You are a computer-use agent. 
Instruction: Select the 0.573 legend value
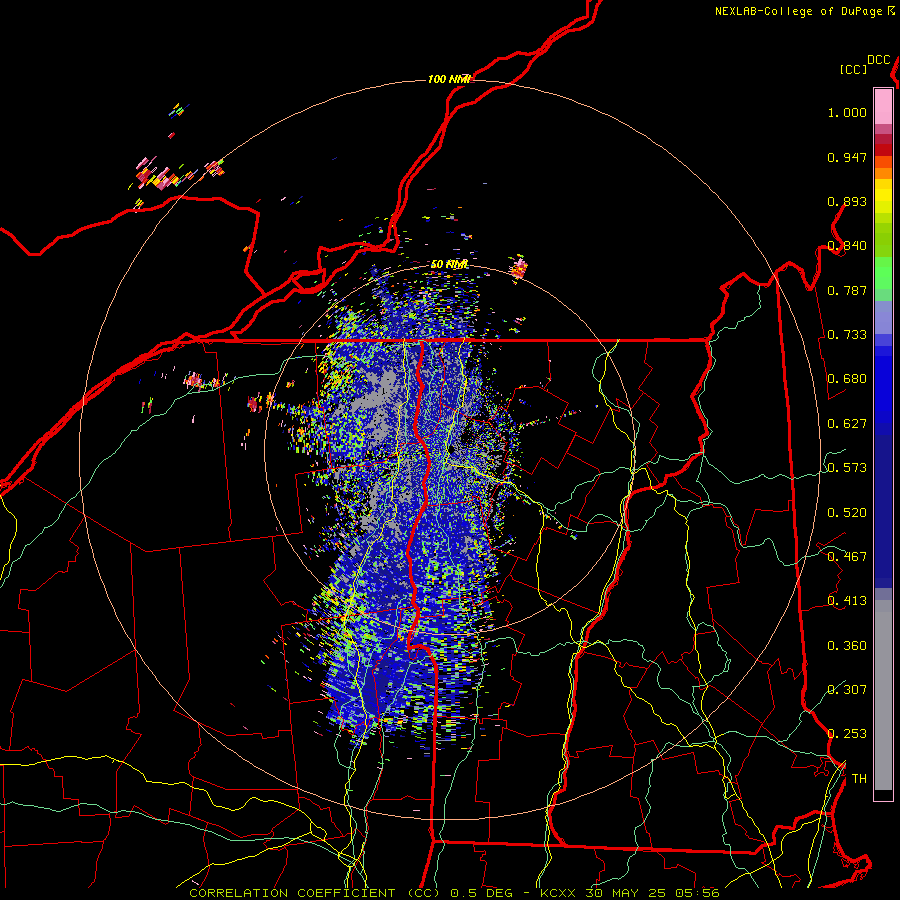pyautogui.click(x=847, y=468)
